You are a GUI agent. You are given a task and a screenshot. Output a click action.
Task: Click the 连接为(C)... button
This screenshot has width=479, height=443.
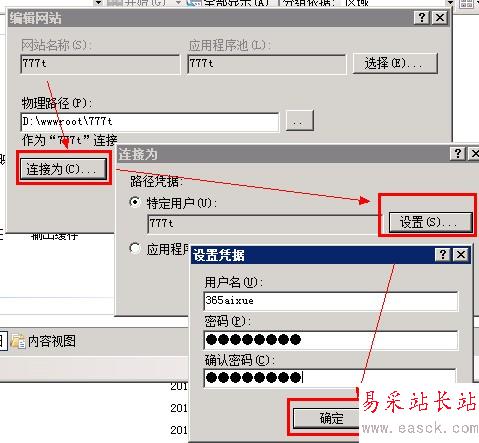click(x=63, y=169)
